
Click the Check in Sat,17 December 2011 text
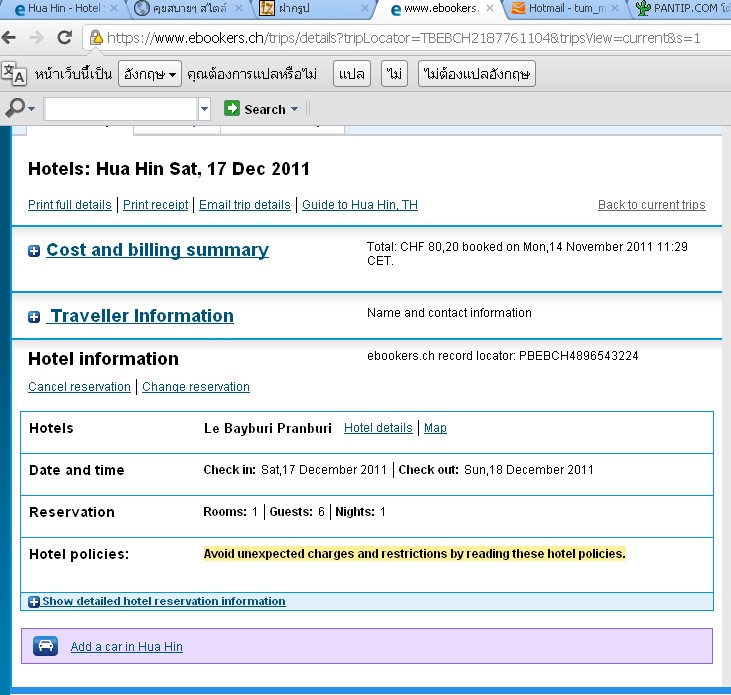295,469
